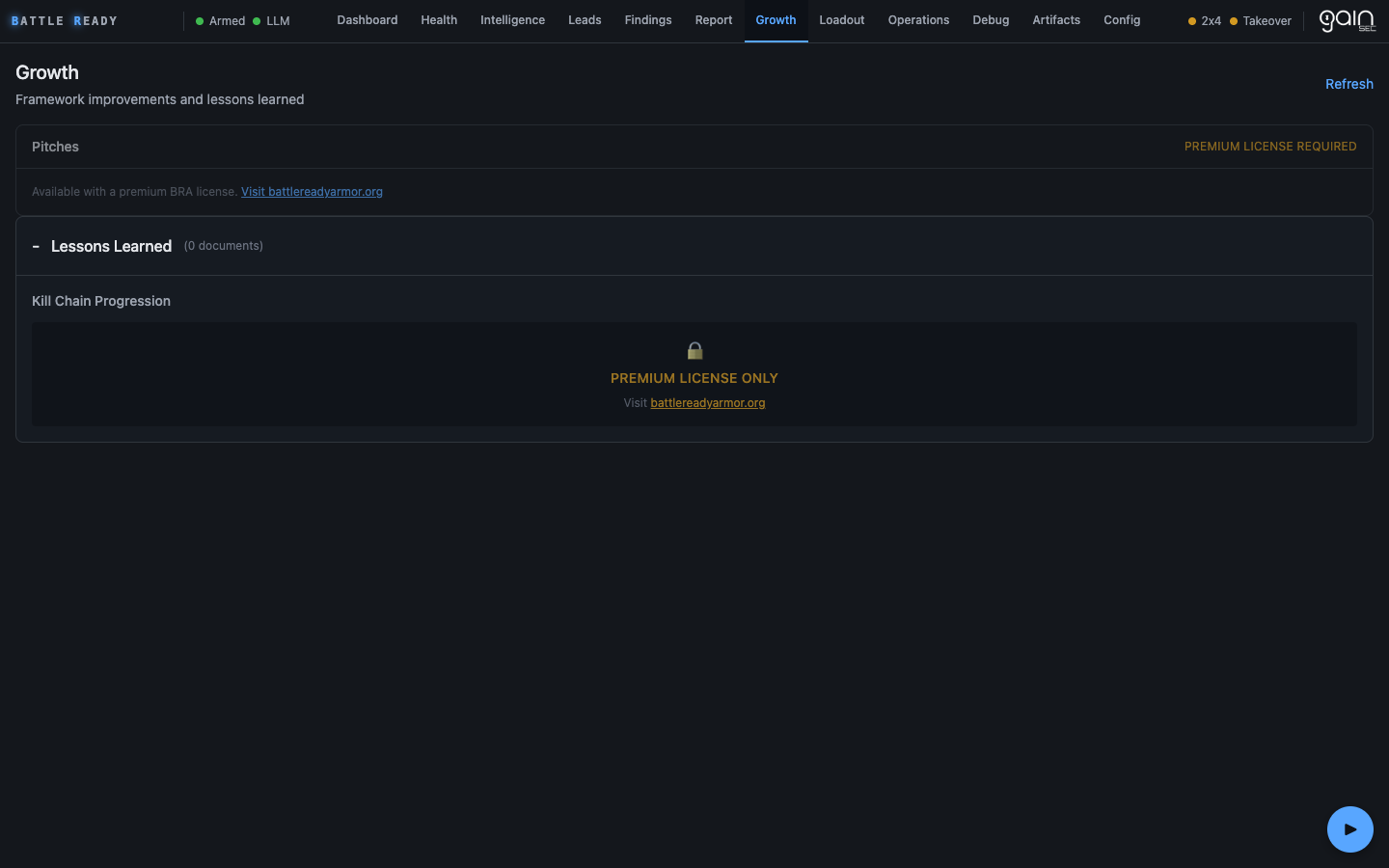The image size is (1389, 868).
Task: Click the Refresh link
Action: (1349, 84)
